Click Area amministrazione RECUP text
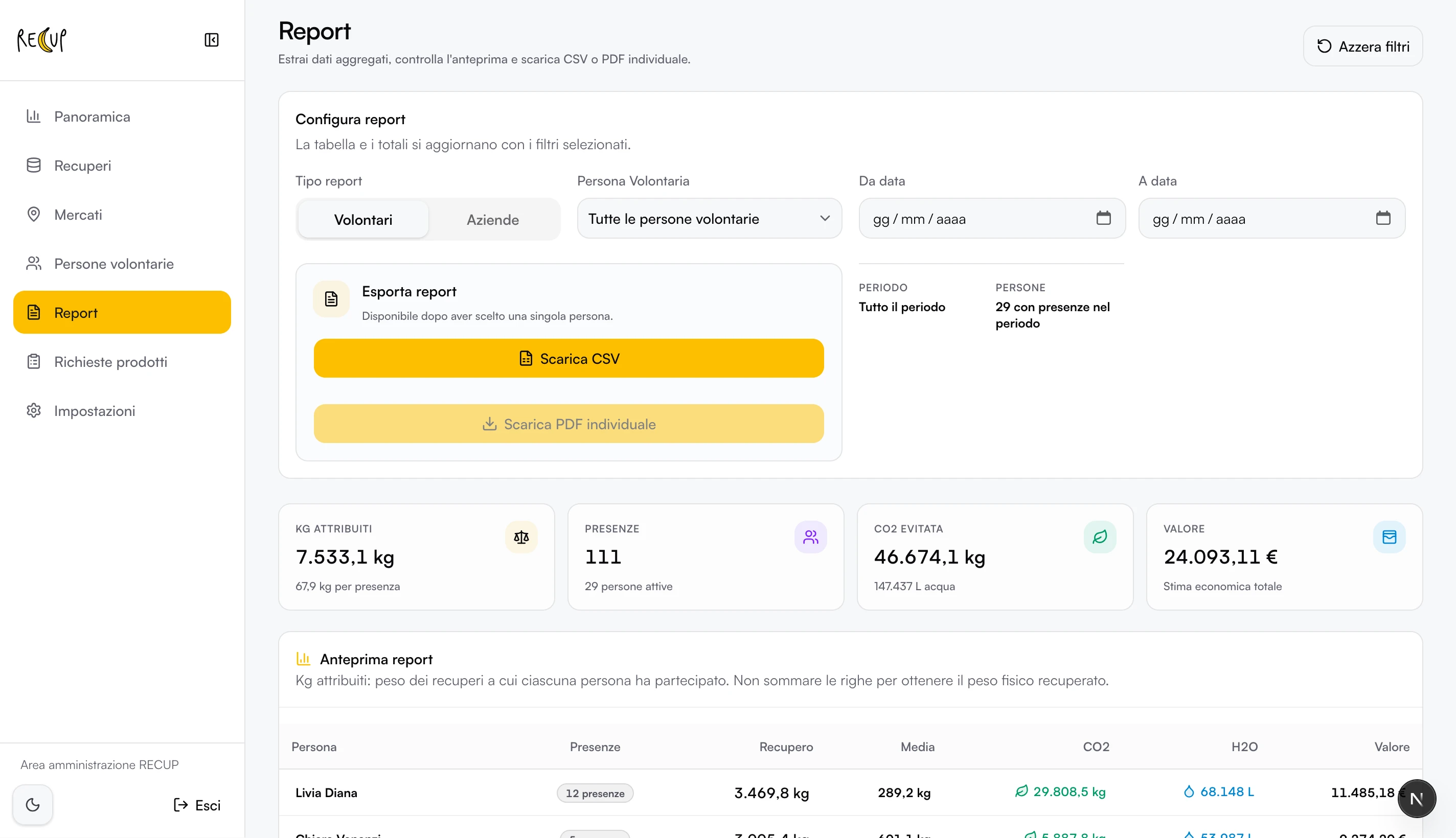 100,764
